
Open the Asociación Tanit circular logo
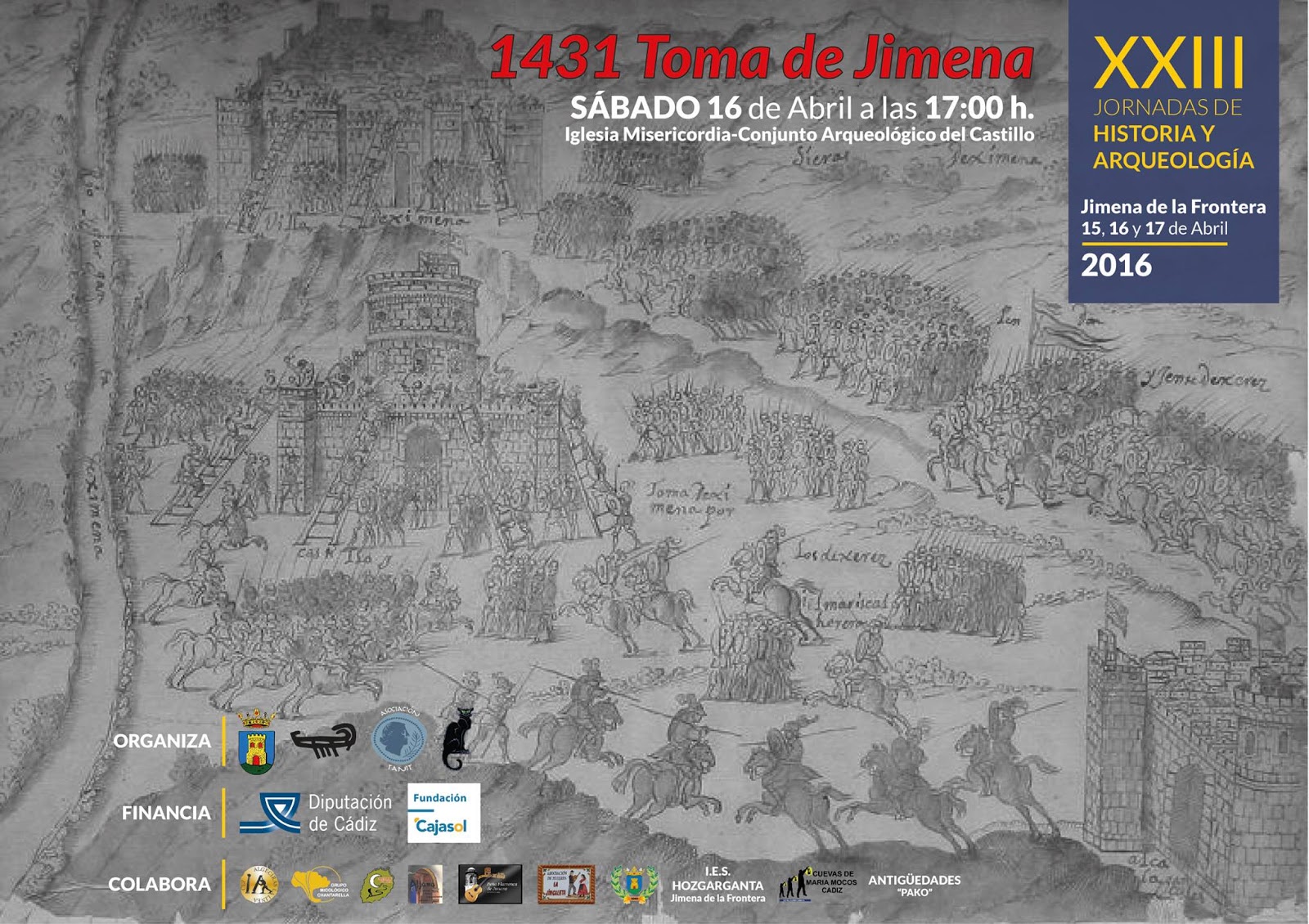(x=401, y=737)
